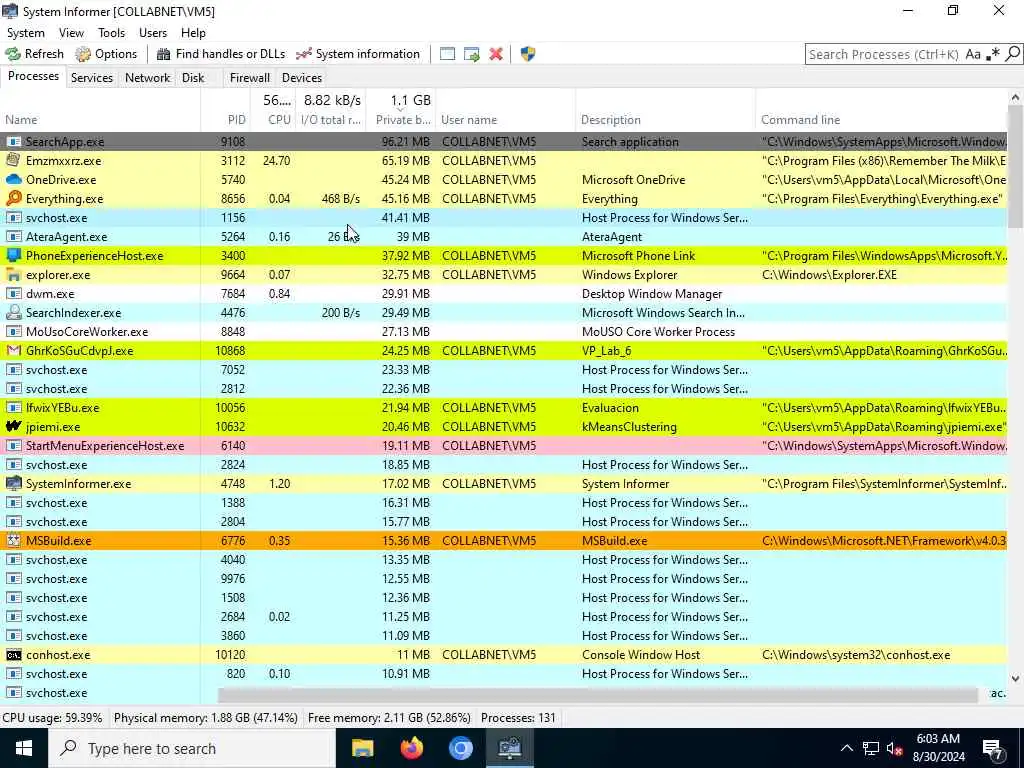Click the Emzmxxrz.exe process icon
Screen dimensions: 1024x768
tap(13, 160)
